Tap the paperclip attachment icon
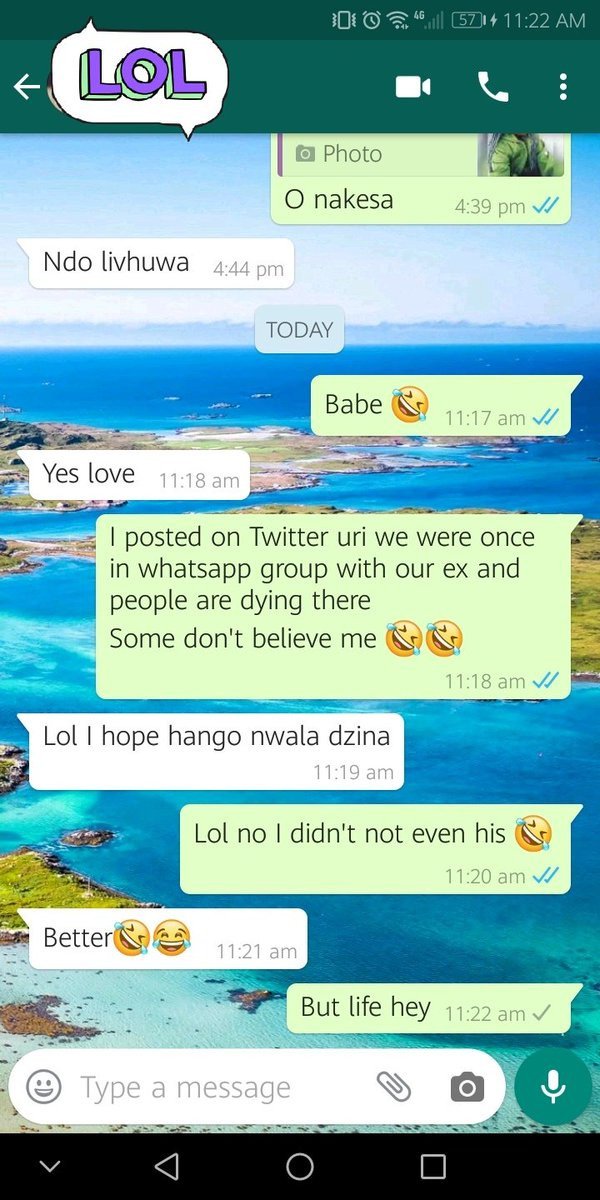The width and height of the screenshot is (600, 1200). (x=394, y=1087)
